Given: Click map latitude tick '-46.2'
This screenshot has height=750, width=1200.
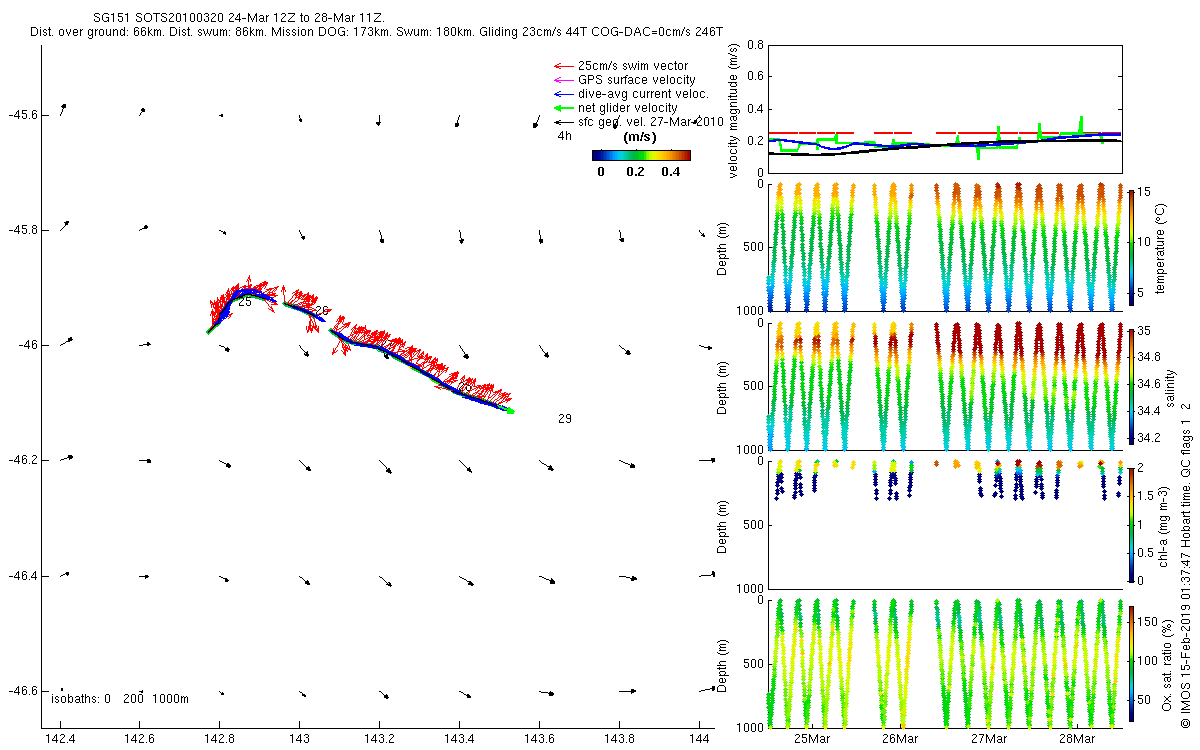Looking at the screenshot, I should [x=22, y=460].
